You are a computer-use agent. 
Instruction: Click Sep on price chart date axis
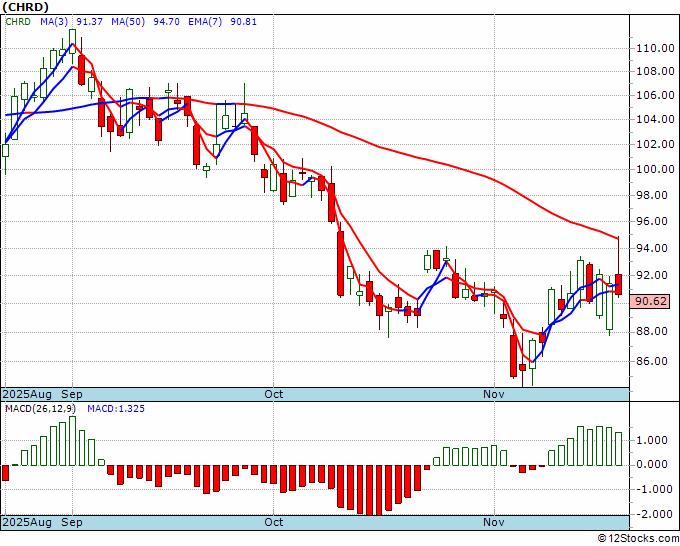tap(72, 394)
